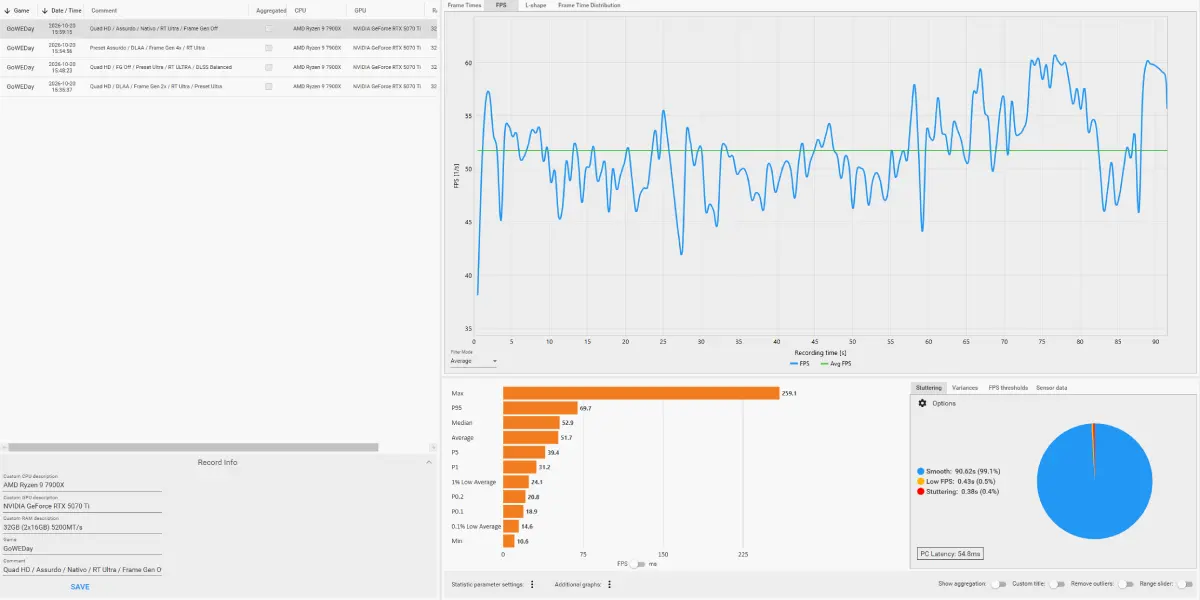Show the Sensor data tab
This screenshot has width=1200, height=600.
click(1051, 387)
